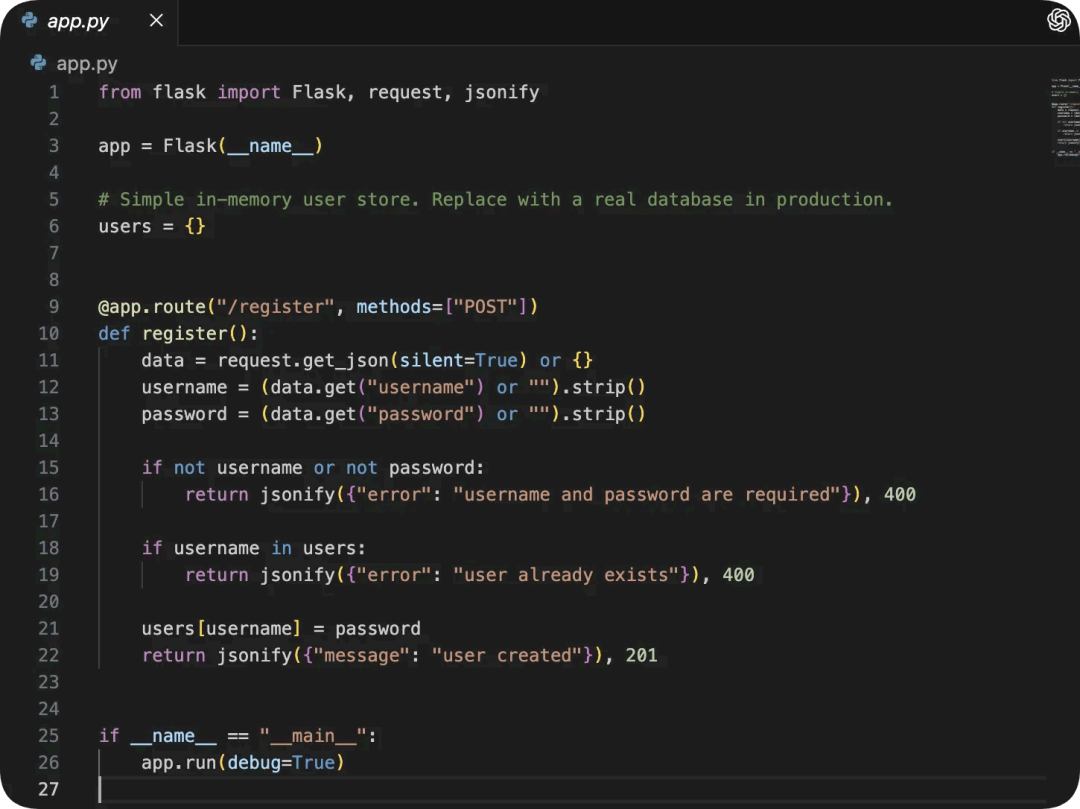The width and height of the screenshot is (1080, 809).
Task: Click the comment "# Simple in-memory user store"
Action: 259,200
